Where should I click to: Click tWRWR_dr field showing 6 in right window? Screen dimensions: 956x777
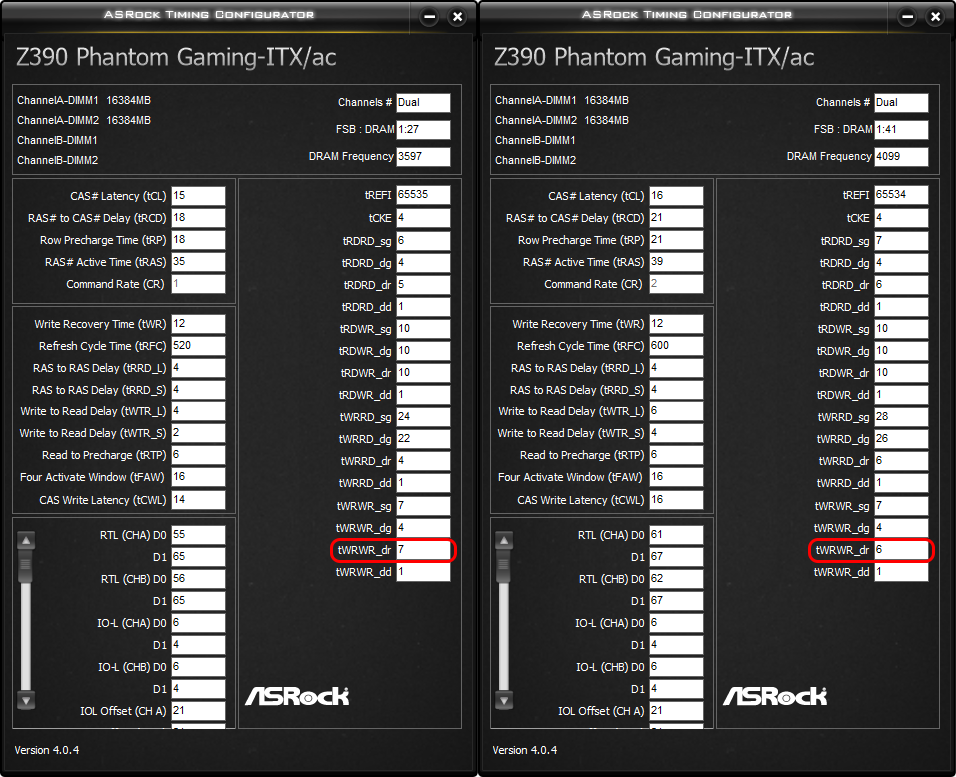901,550
